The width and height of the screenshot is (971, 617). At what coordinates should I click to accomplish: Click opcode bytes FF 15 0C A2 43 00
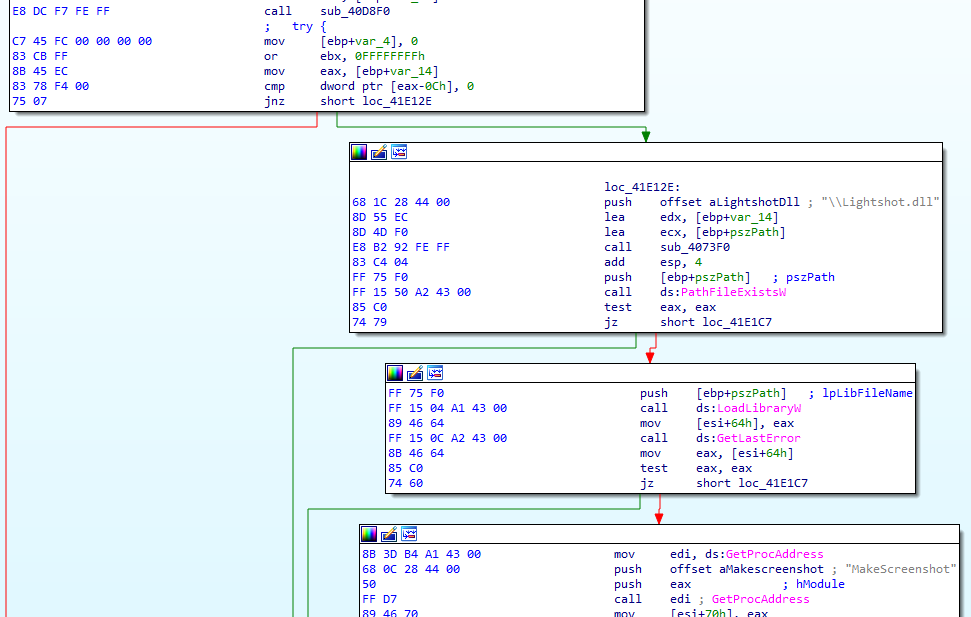pos(447,438)
